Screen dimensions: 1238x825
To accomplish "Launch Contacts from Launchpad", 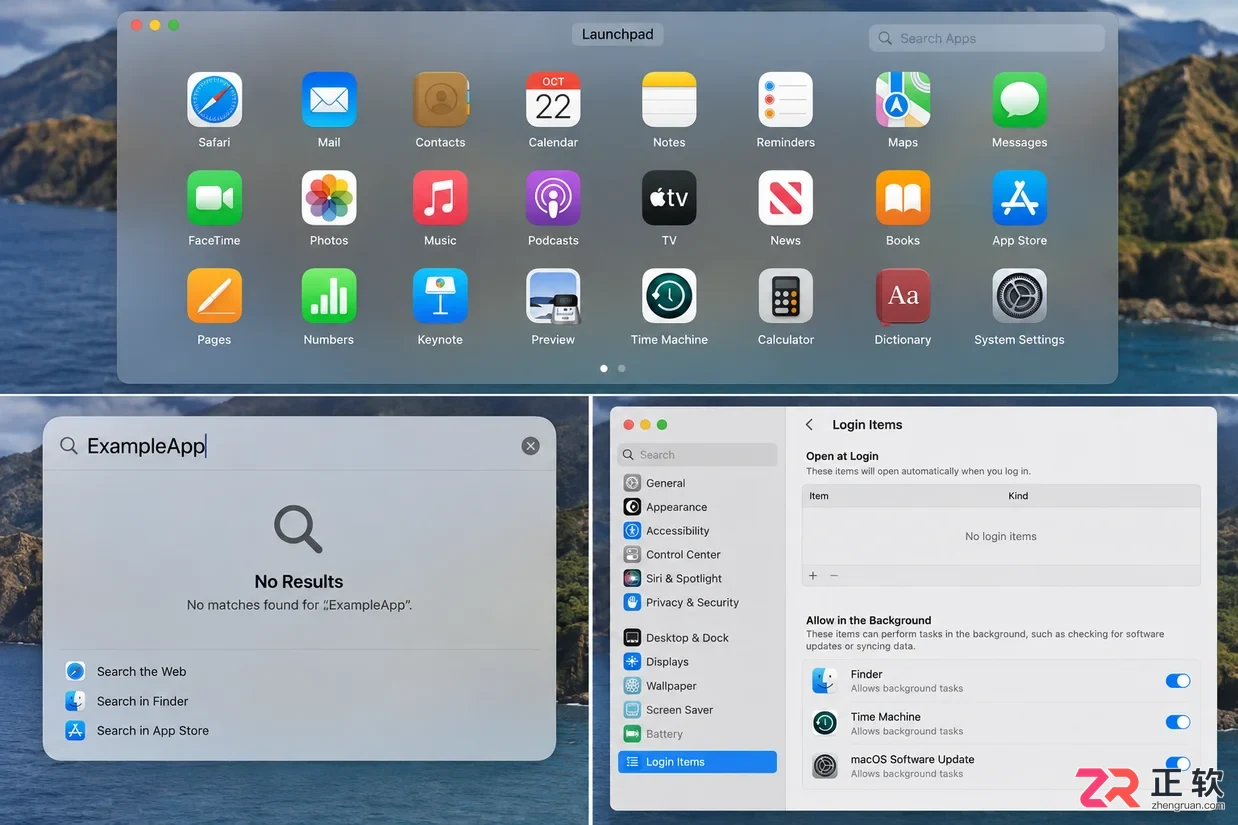I will tap(440, 99).
